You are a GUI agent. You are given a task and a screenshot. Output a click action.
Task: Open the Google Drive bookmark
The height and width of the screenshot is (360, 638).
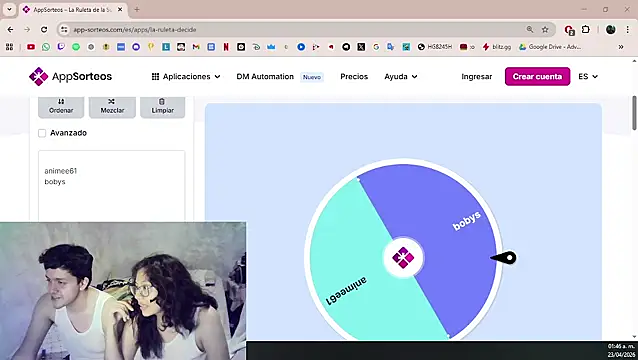550,47
